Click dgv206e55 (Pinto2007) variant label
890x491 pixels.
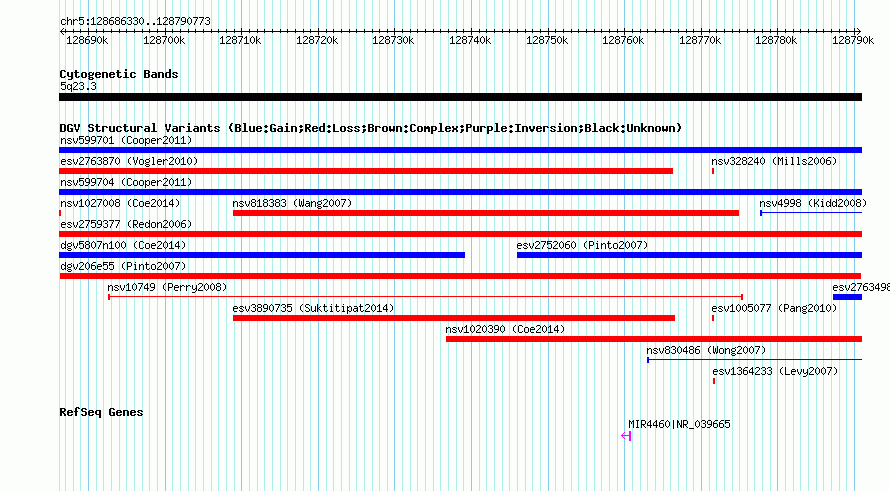[123, 266]
